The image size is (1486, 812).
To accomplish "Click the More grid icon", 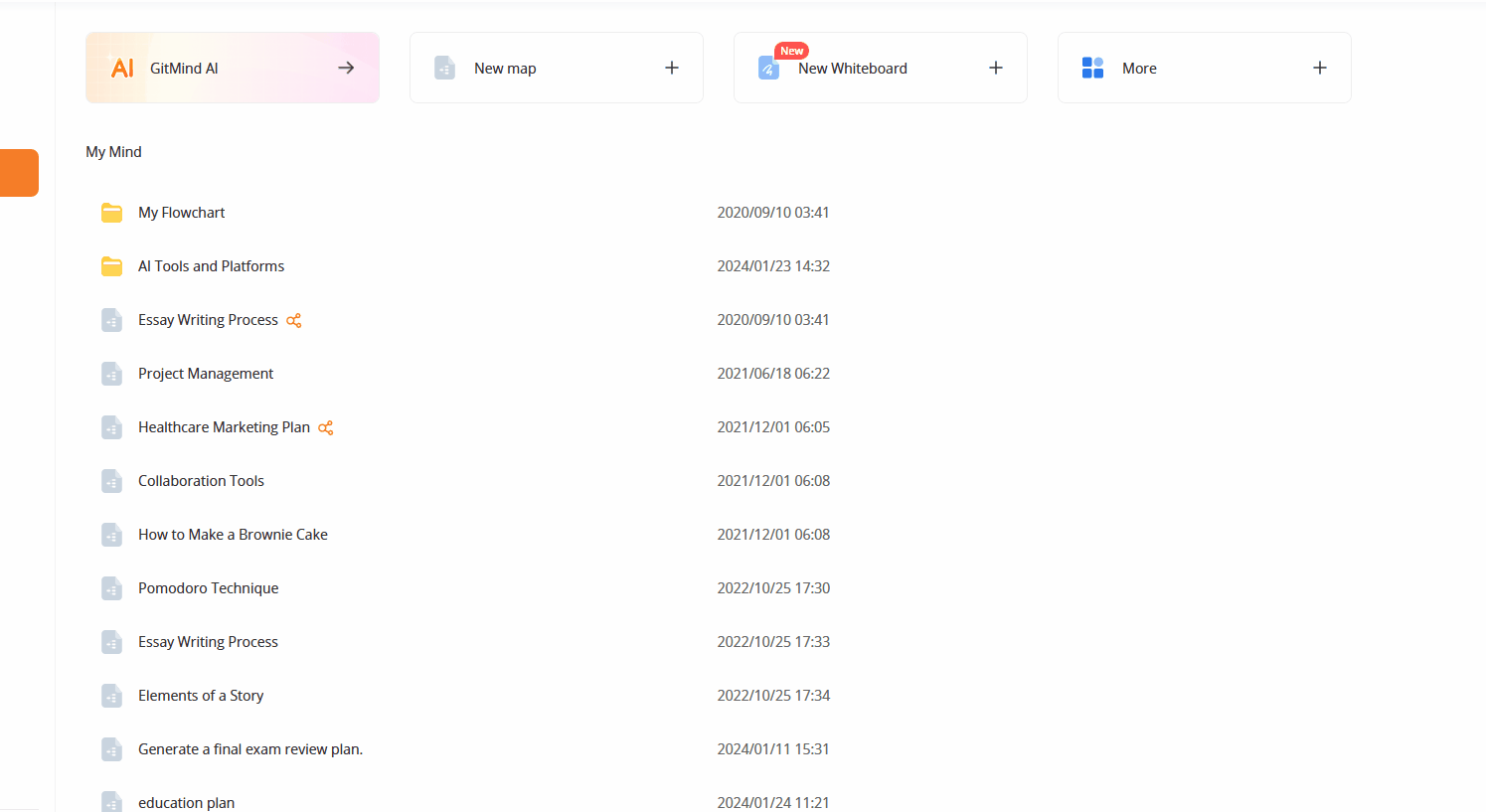I will click(1092, 68).
